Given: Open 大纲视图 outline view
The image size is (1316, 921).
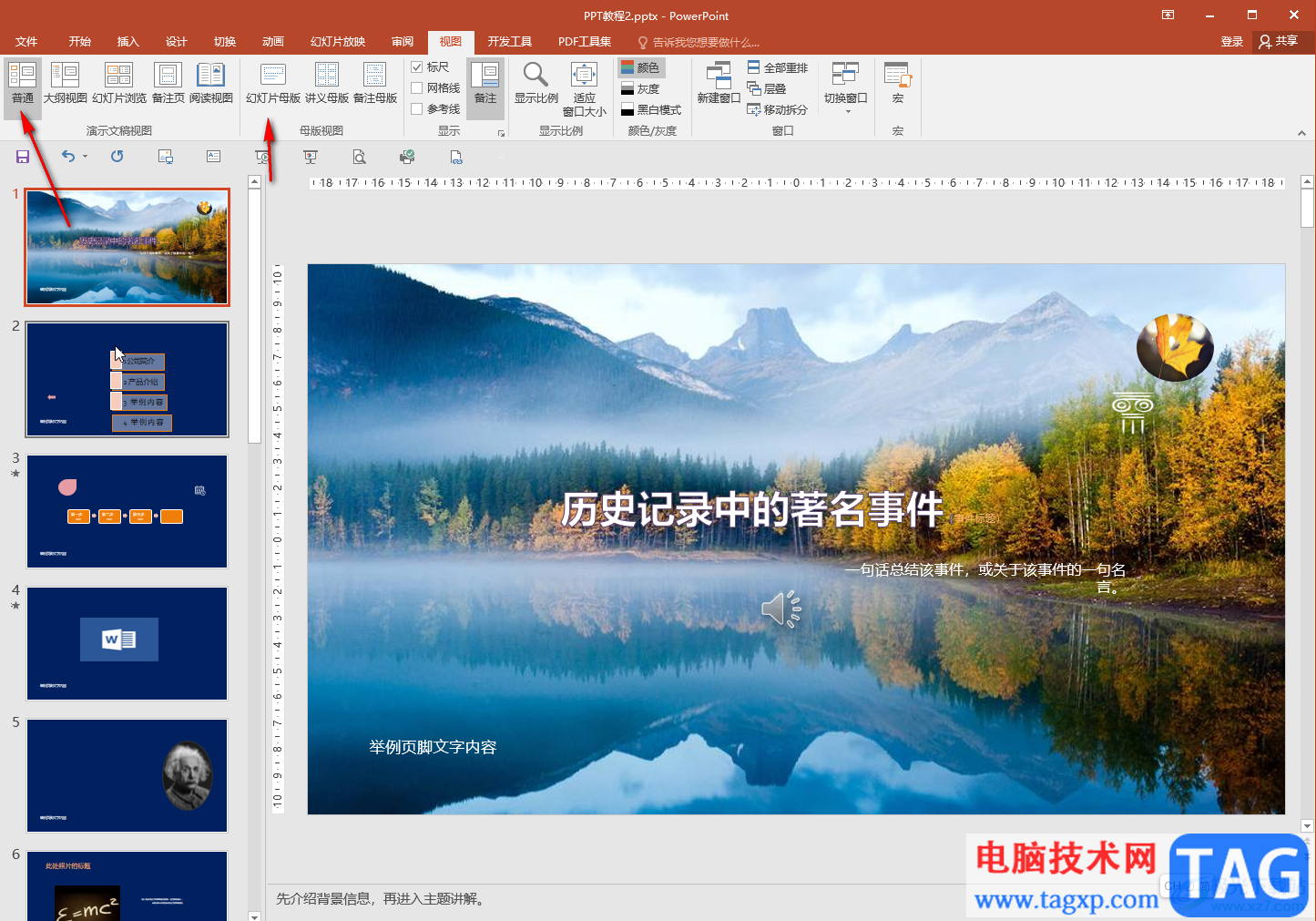Looking at the screenshot, I should (x=66, y=84).
